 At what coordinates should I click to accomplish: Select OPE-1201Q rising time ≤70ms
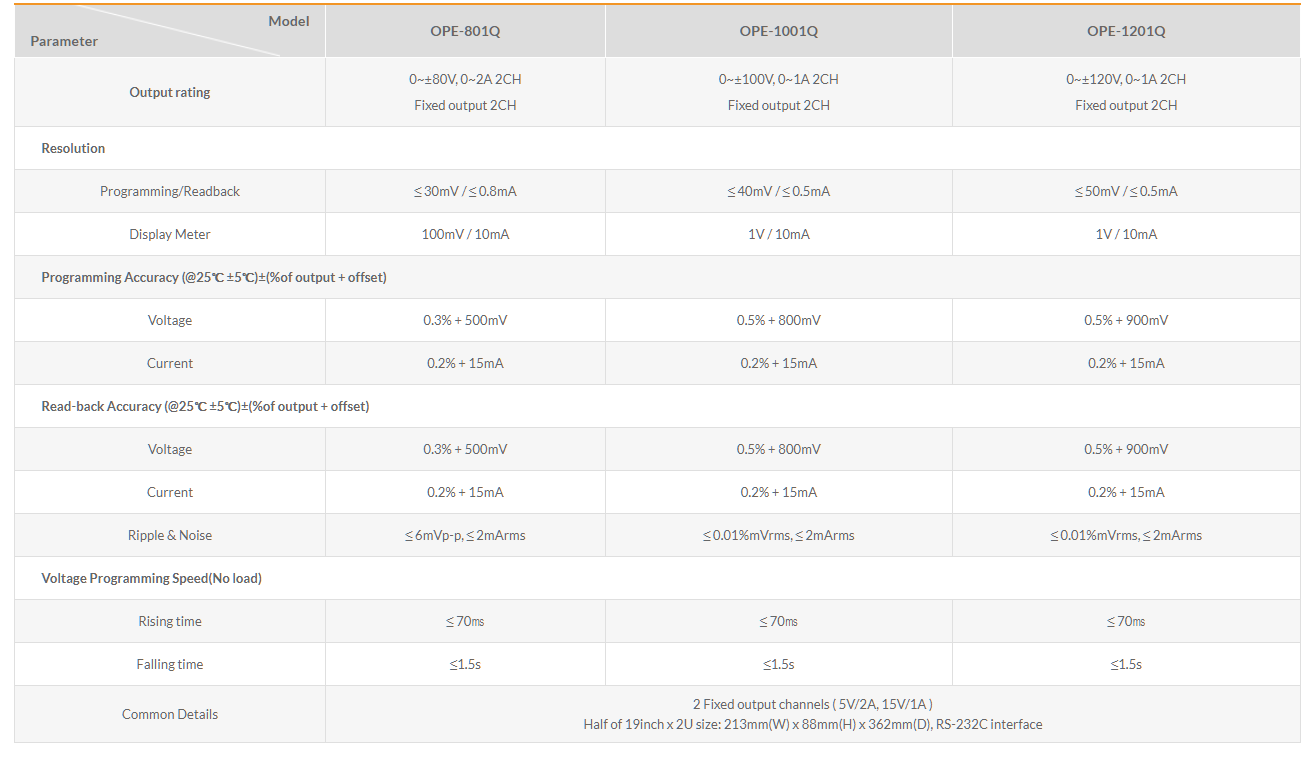(x=1126, y=621)
